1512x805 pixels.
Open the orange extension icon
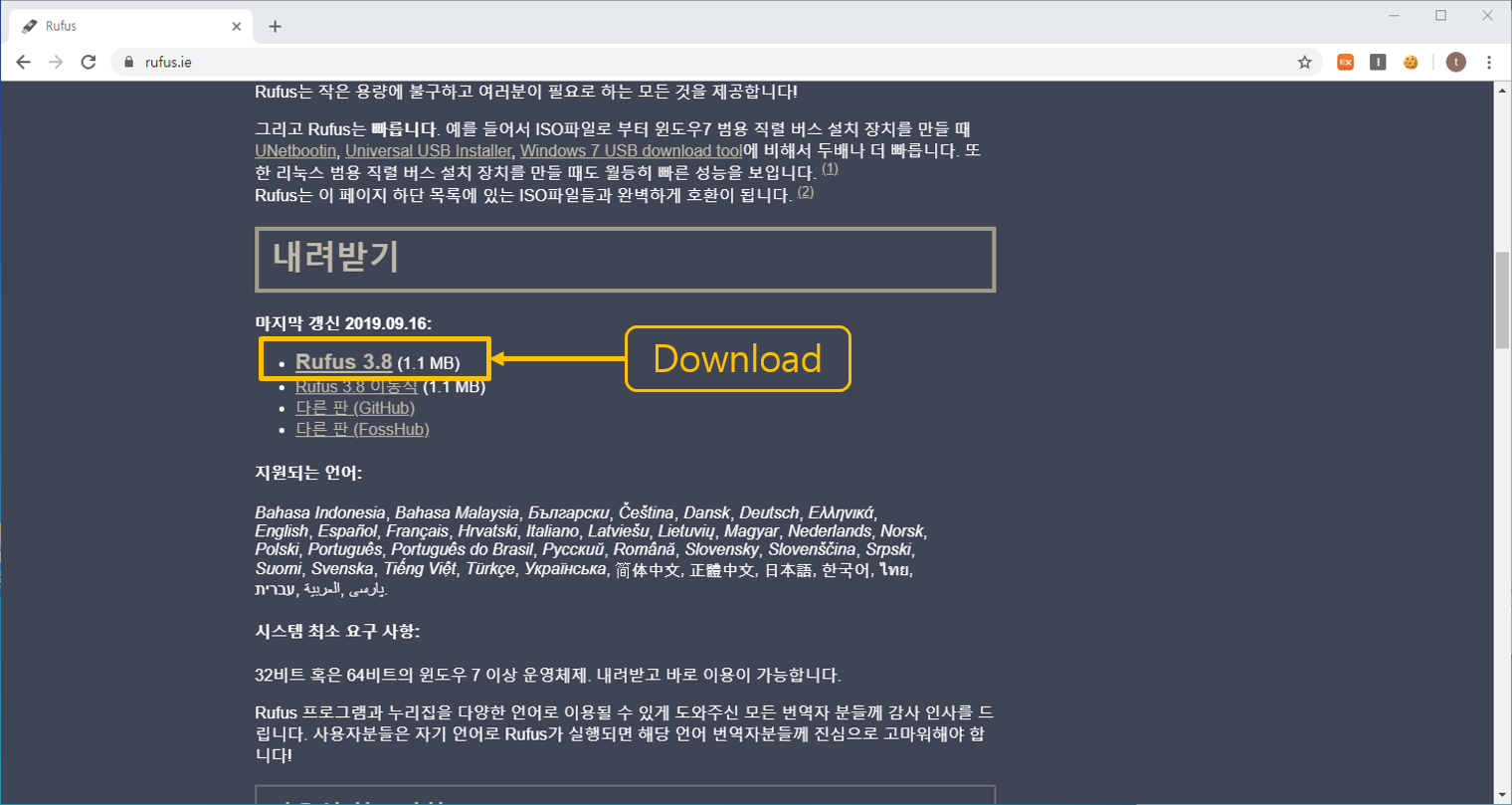(x=1345, y=62)
